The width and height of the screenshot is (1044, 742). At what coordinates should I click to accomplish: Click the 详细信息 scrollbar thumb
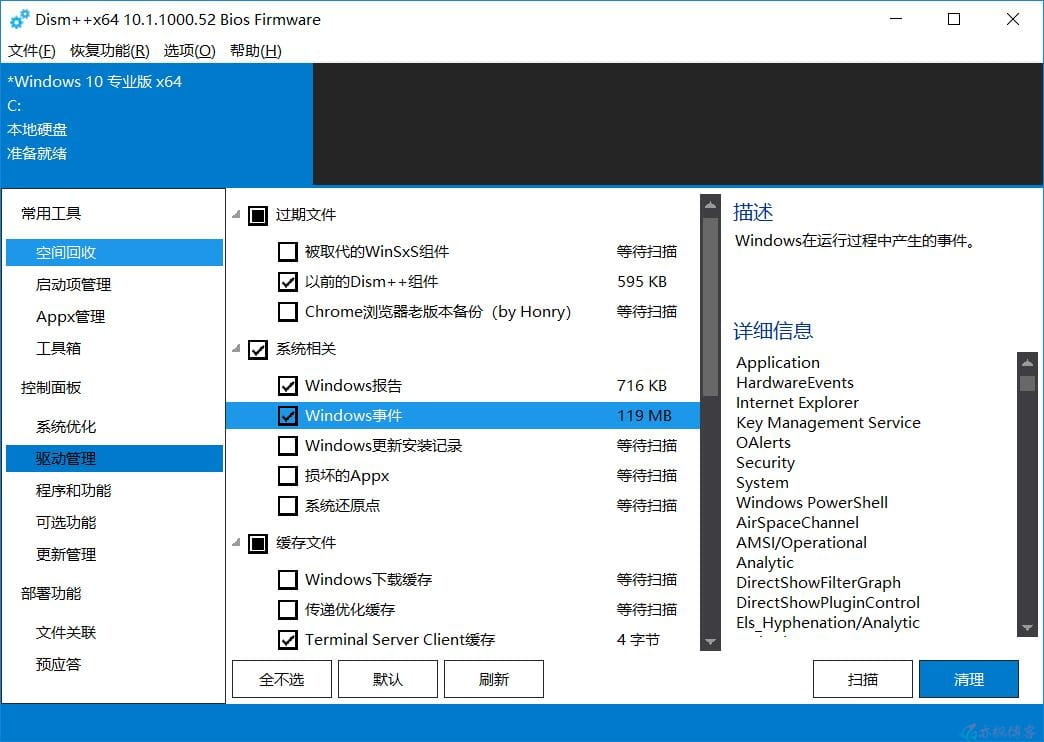click(1027, 384)
